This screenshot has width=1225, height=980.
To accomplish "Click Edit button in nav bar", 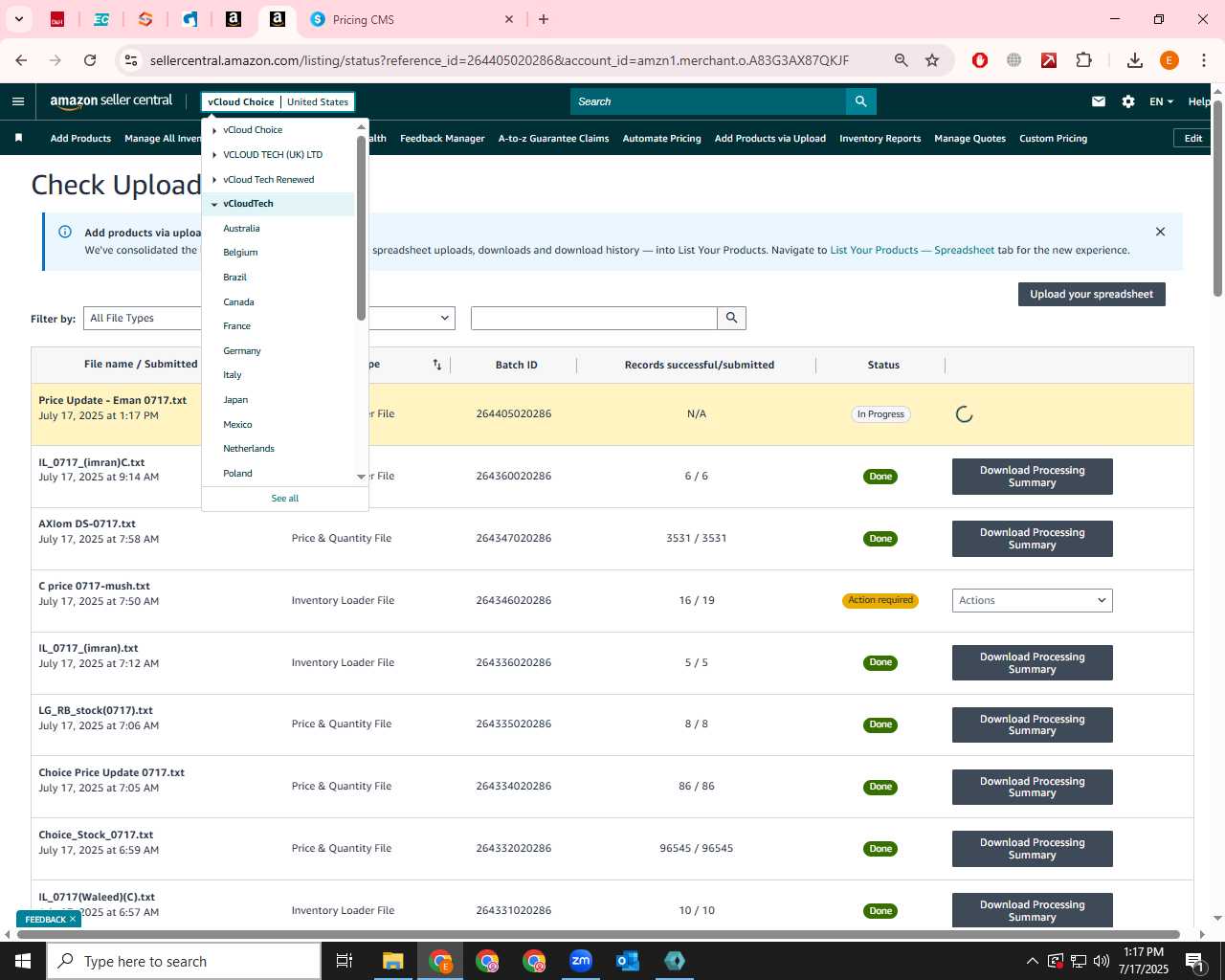I will pyautogui.click(x=1192, y=138).
